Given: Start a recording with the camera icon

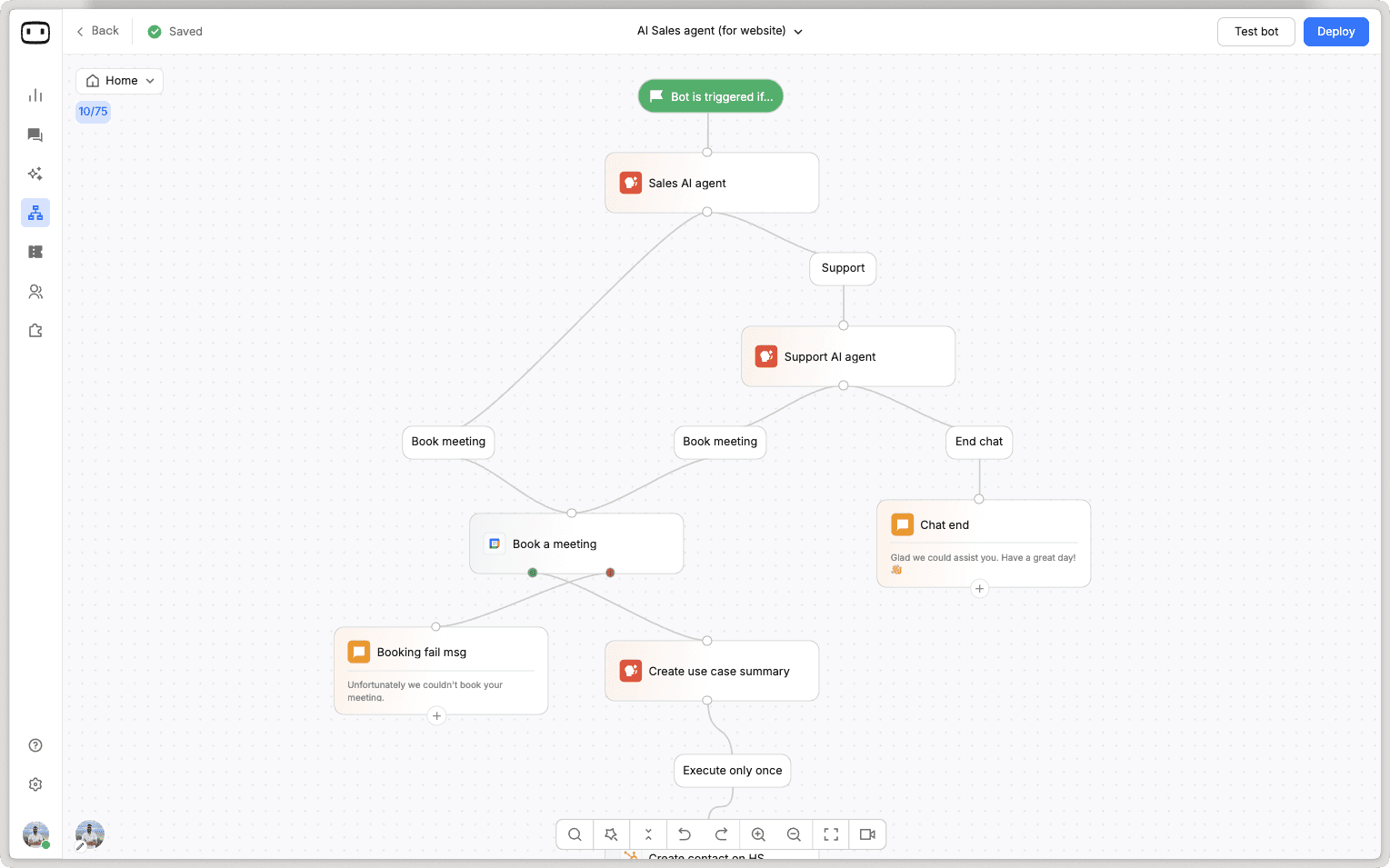Looking at the screenshot, I should 866,833.
